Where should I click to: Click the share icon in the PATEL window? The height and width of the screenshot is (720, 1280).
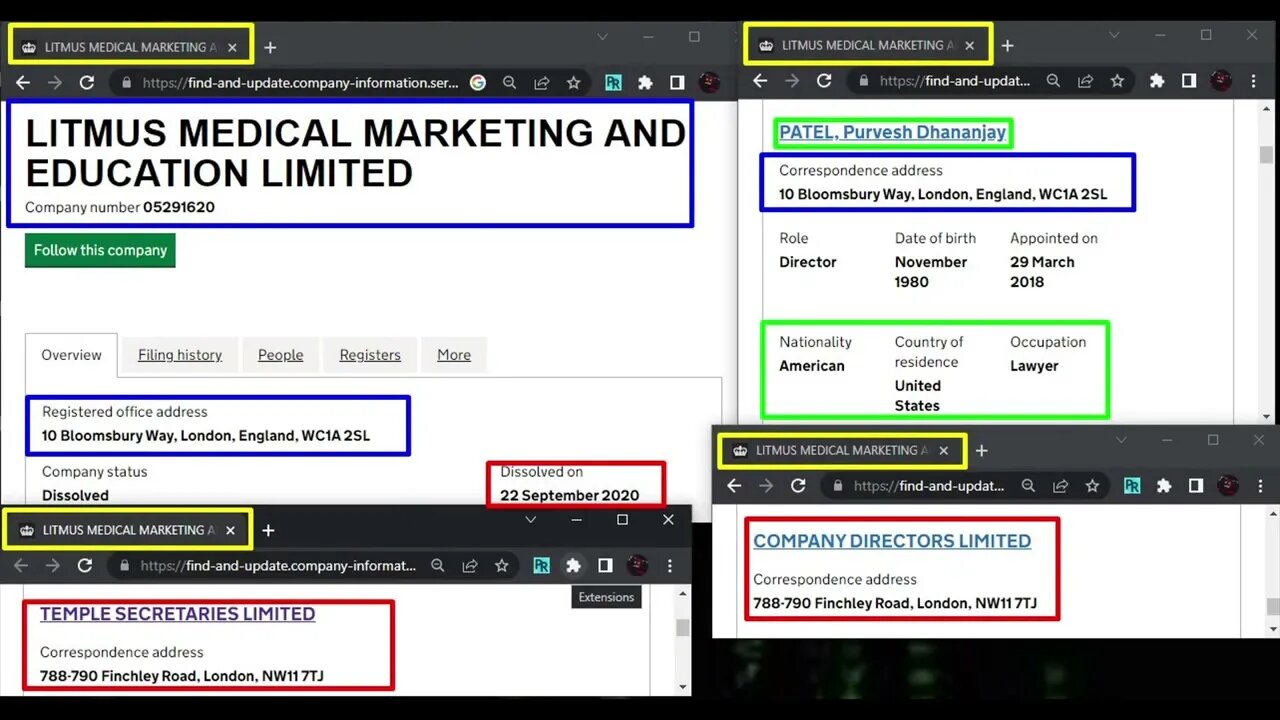[x=1085, y=81]
